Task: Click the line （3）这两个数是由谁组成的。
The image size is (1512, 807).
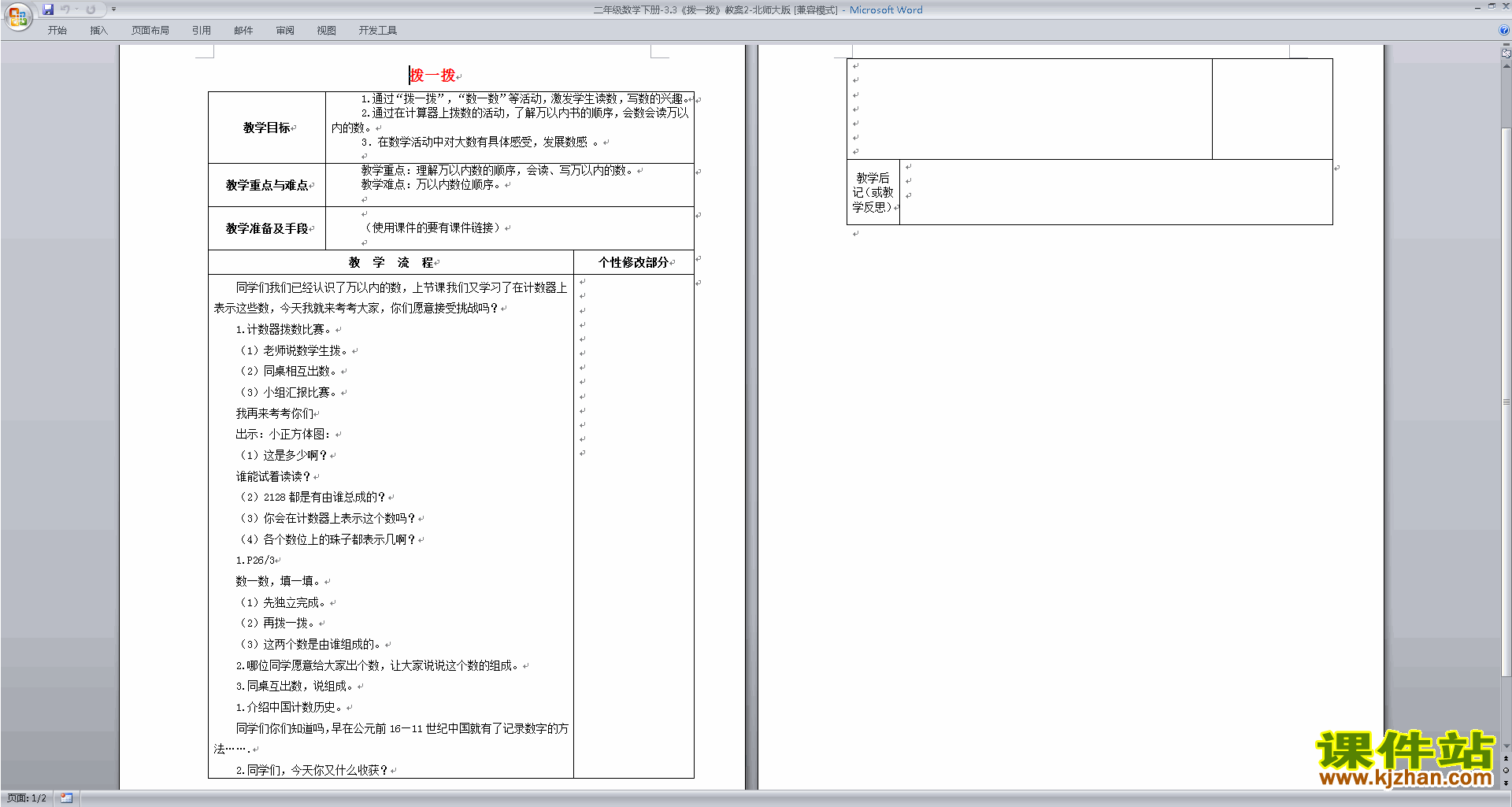Action: tap(309, 644)
